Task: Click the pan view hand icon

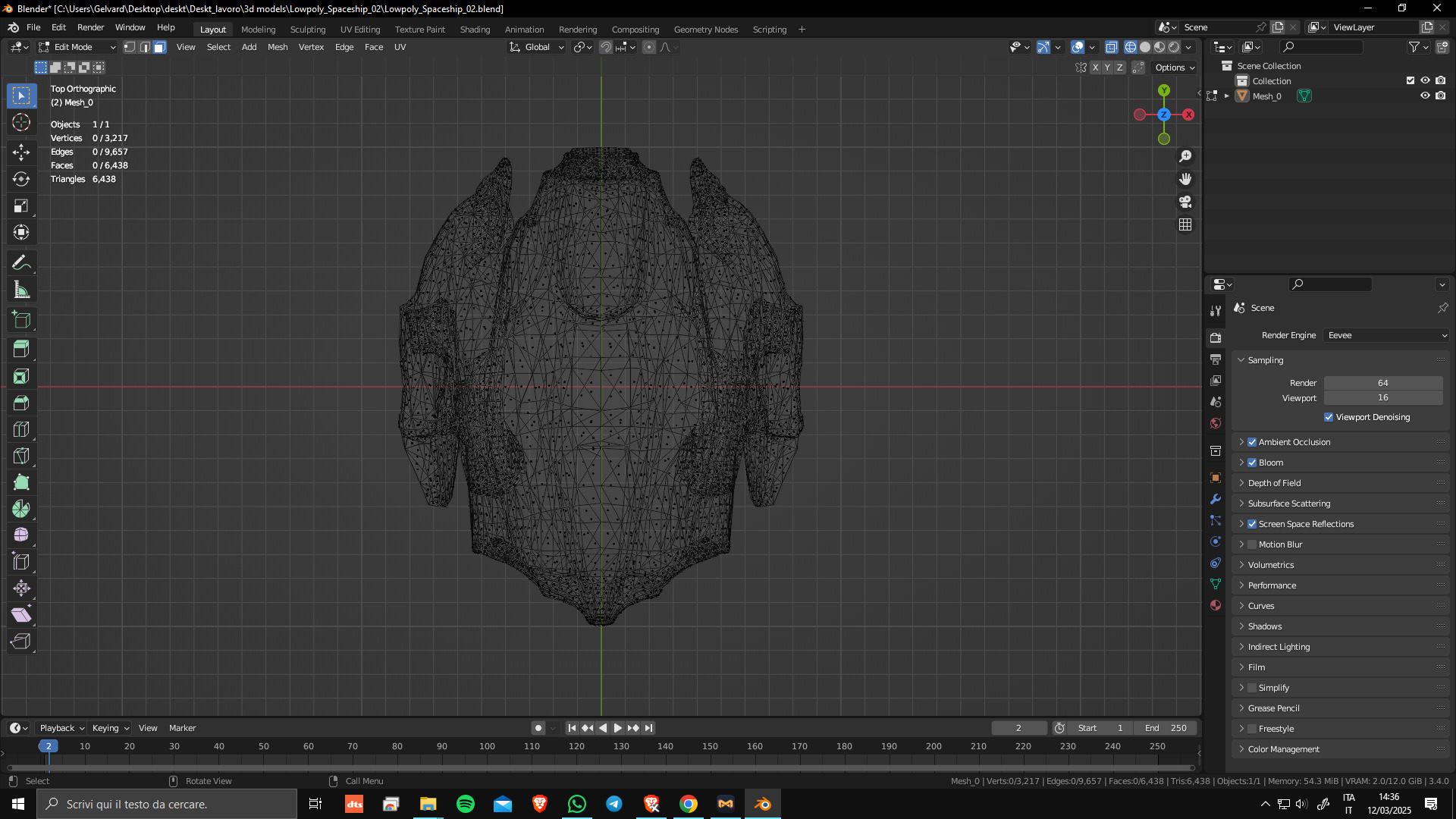Action: click(x=1185, y=179)
